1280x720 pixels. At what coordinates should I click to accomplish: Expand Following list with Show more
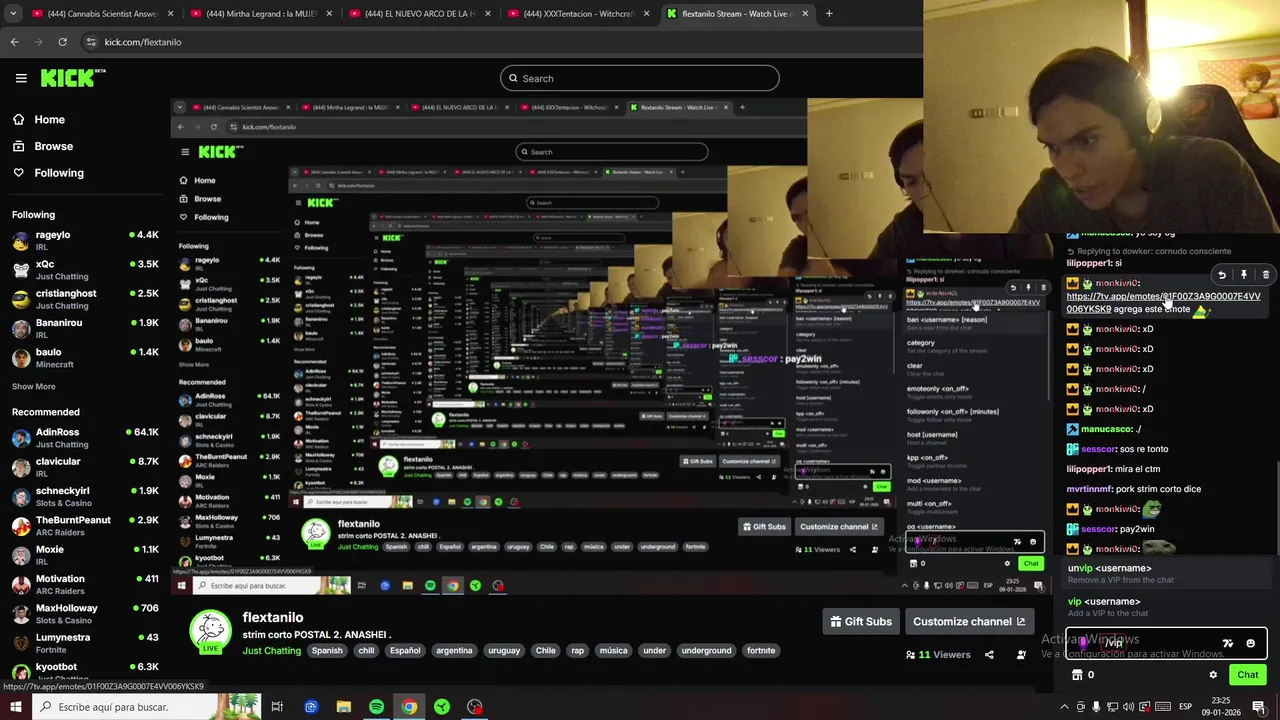tap(33, 387)
